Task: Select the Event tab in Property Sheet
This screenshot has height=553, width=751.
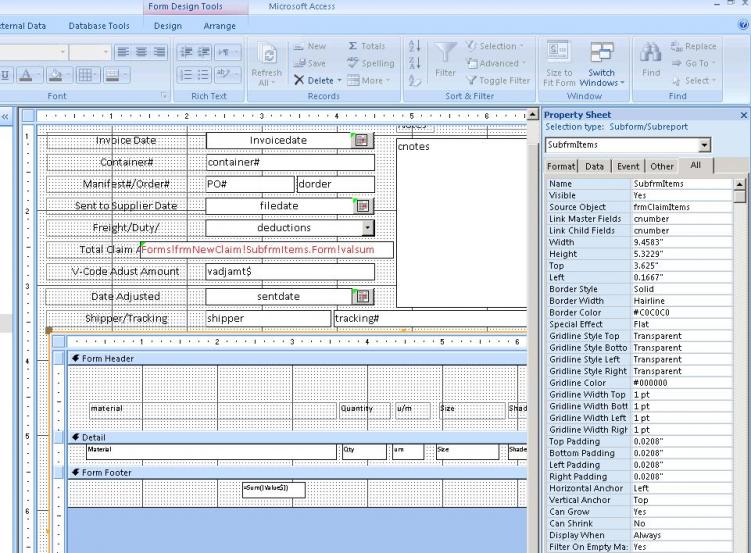Action: coord(628,166)
